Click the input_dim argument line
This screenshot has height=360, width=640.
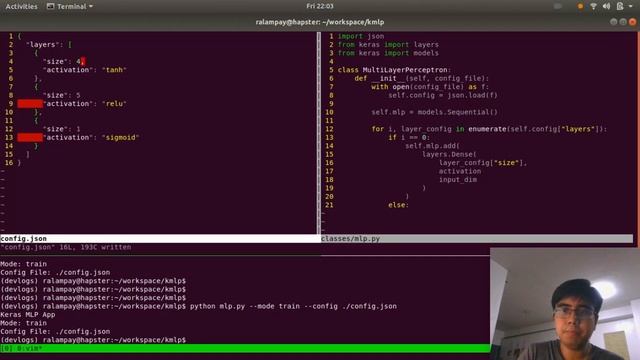(x=458, y=180)
